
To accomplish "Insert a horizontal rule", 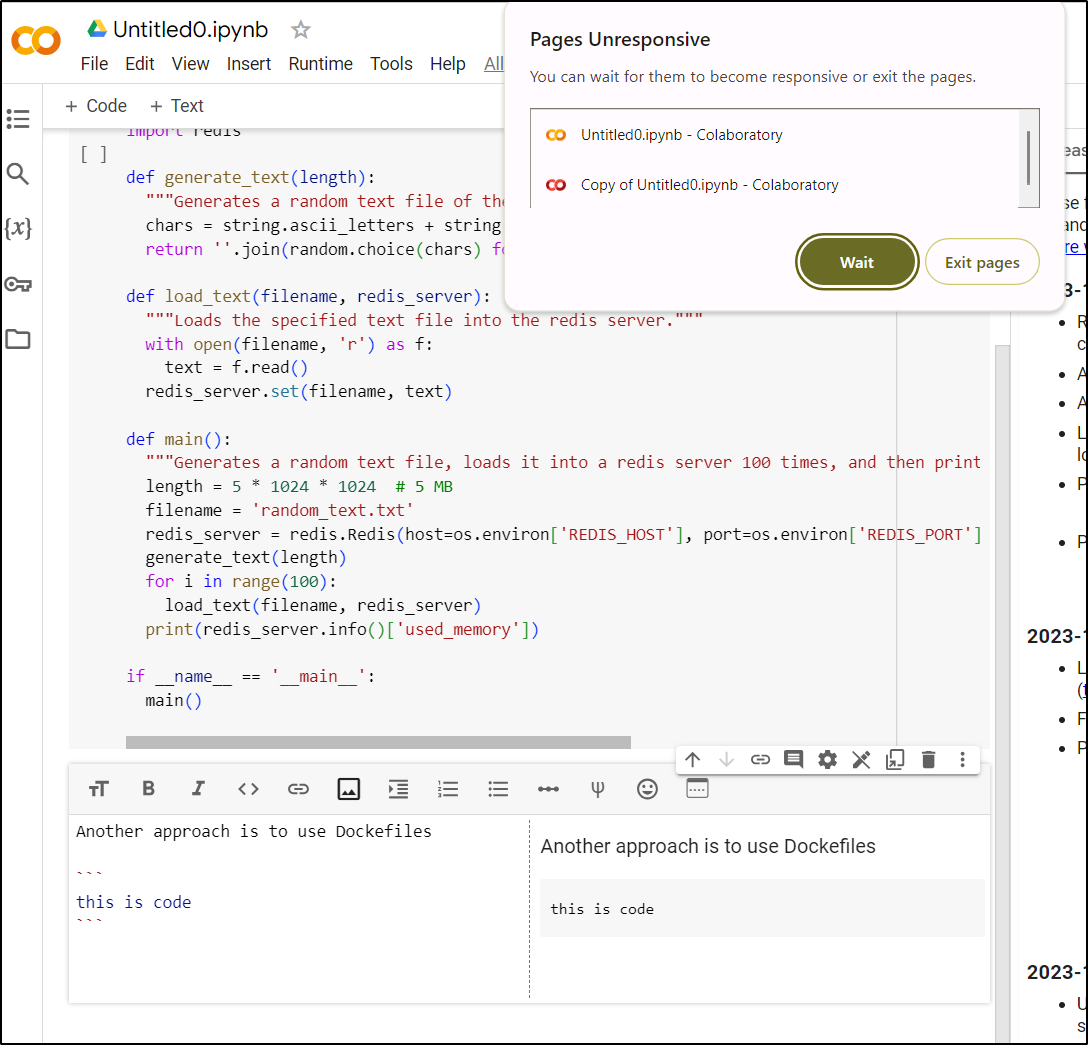I will [x=548, y=789].
